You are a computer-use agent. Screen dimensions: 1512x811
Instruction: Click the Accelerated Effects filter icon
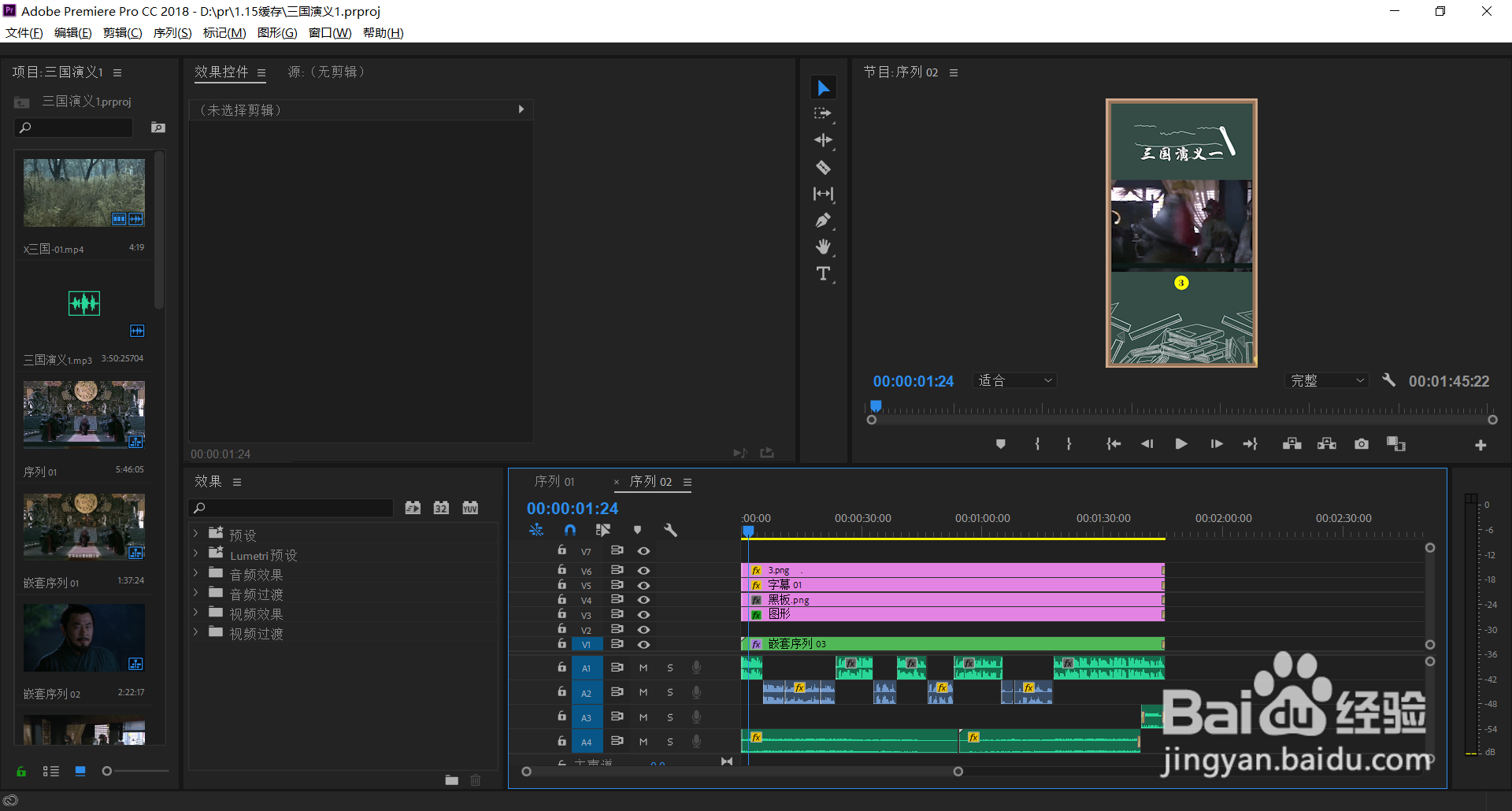click(413, 508)
